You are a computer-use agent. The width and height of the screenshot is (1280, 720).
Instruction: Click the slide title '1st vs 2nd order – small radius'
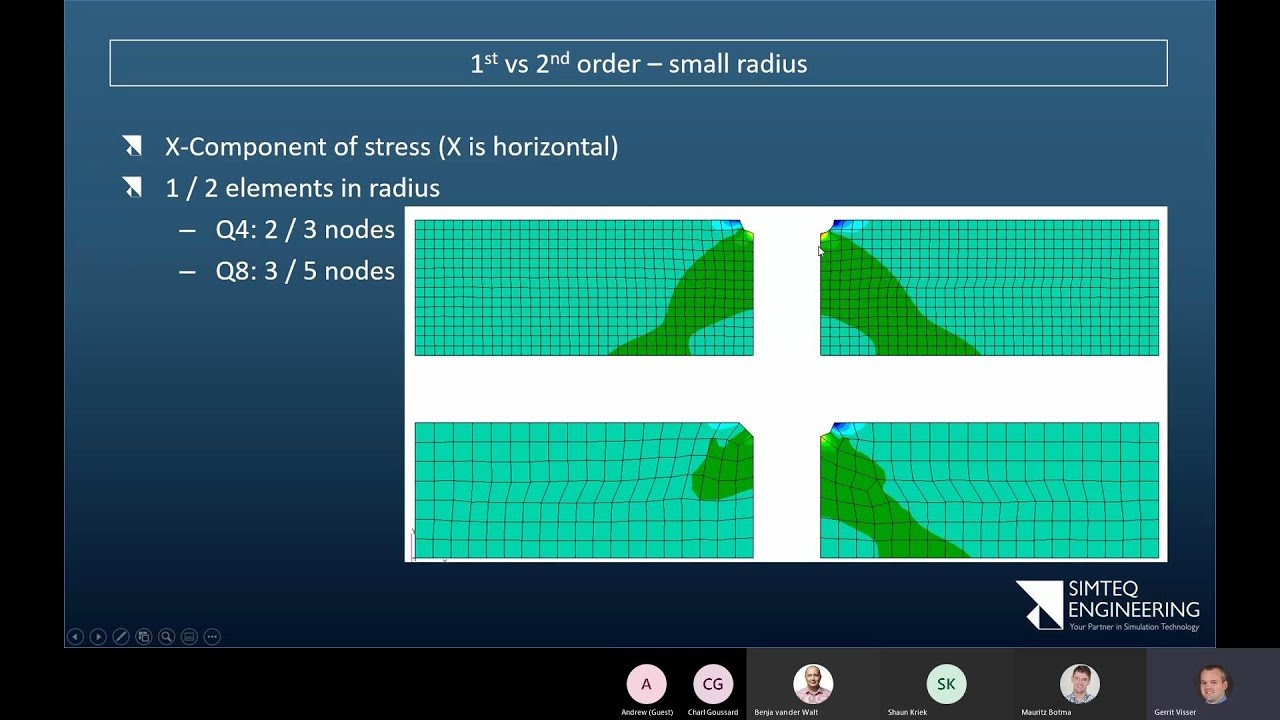(638, 63)
